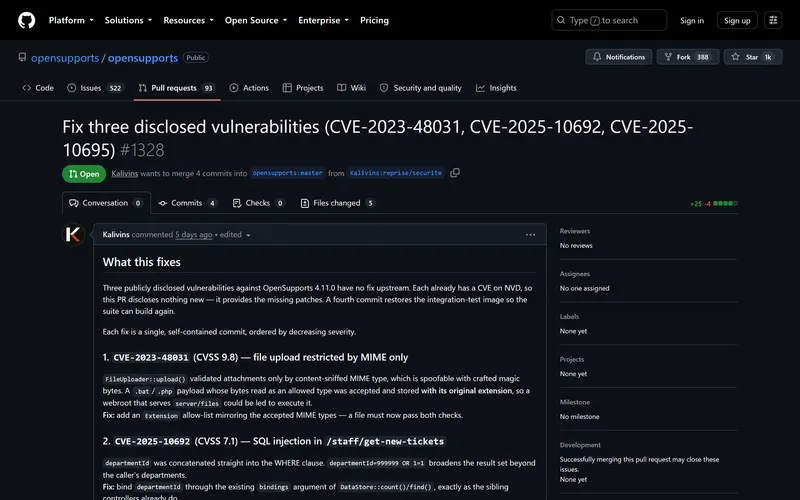Open the '5 days ago' timestamp link
The image size is (800, 500).
click(x=194, y=235)
